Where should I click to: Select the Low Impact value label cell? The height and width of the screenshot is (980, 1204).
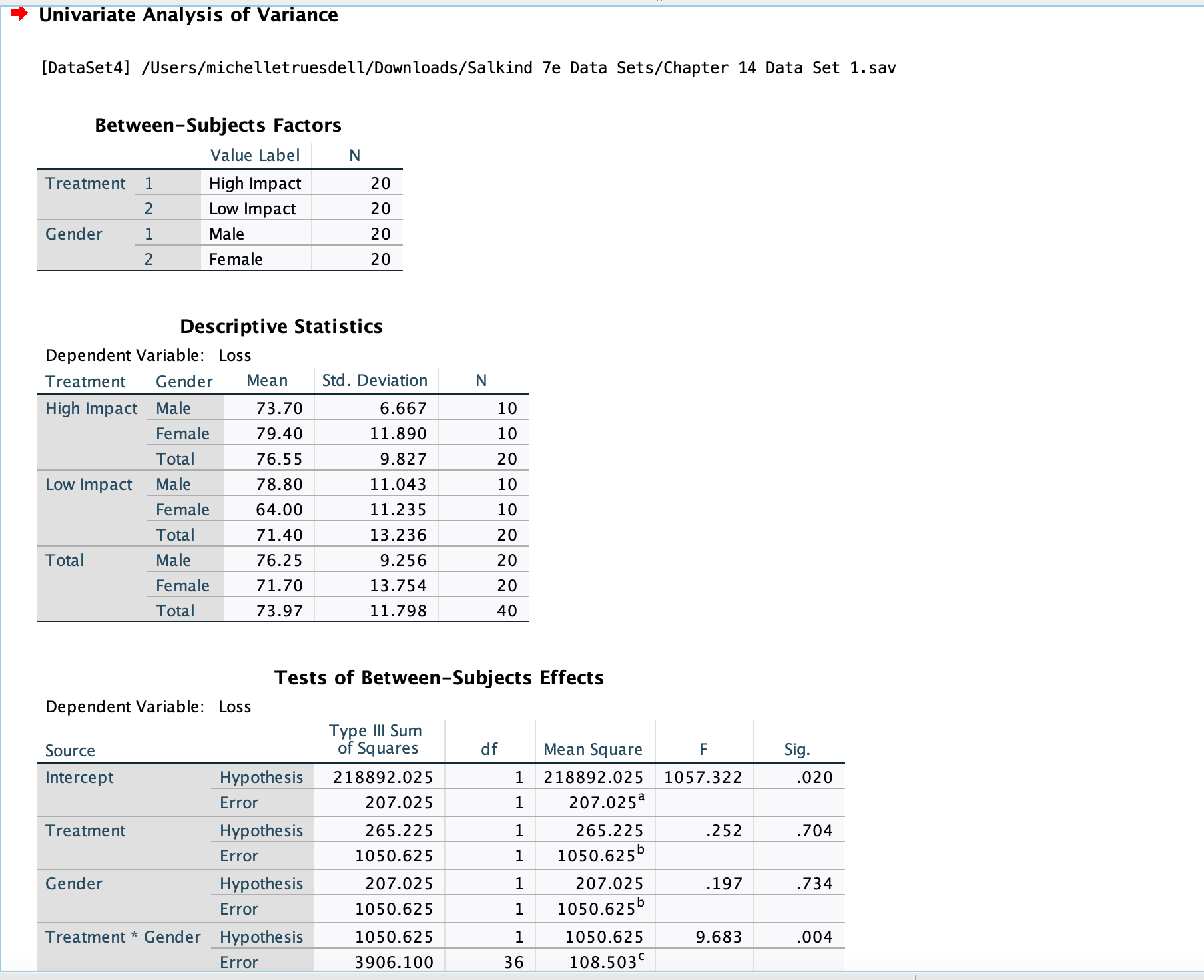pos(252,208)
